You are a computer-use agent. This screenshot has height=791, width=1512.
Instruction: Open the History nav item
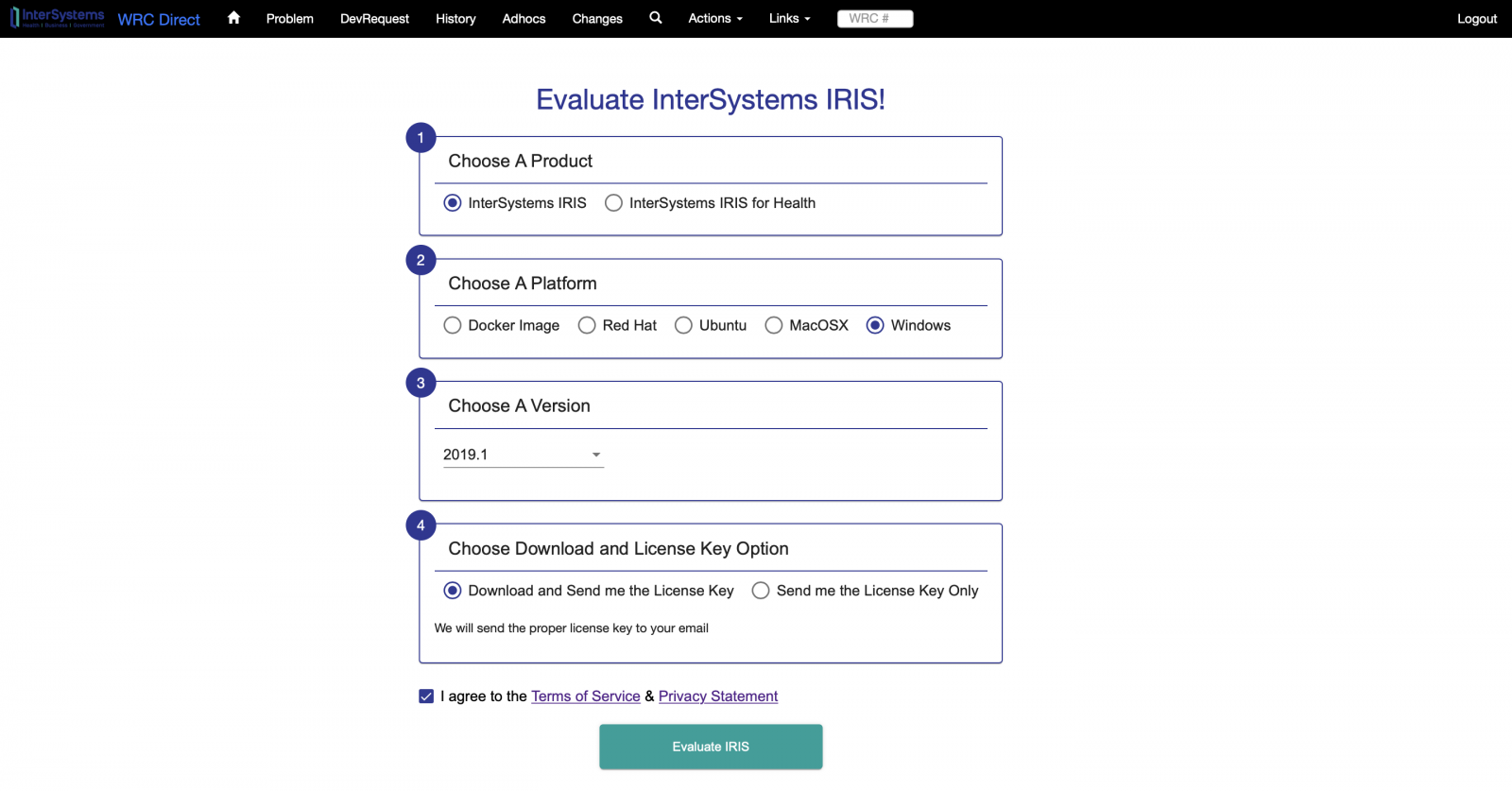[x=455, y=18]
